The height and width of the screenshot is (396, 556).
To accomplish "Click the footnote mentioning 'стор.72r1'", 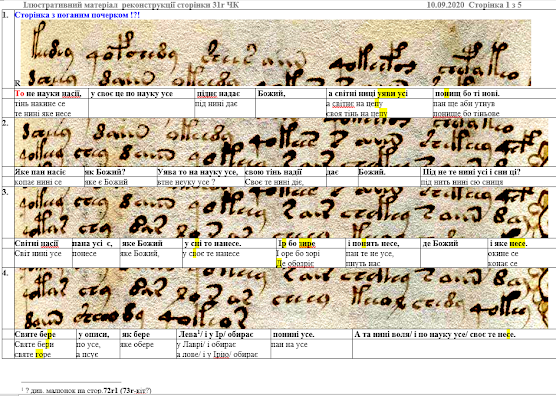I will (86, 390).
